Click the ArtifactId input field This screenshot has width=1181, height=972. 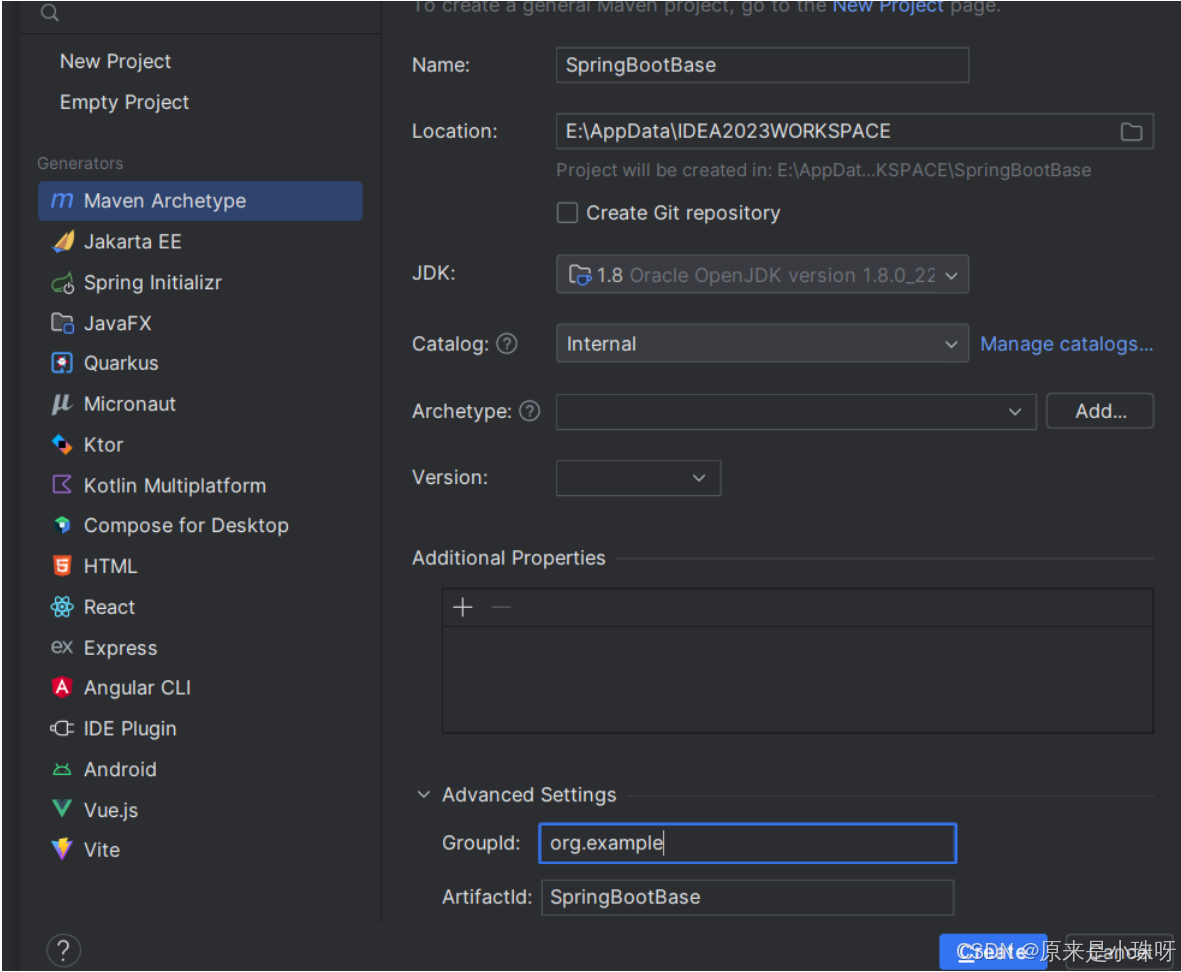pyautogui.click(x=748, y=897)
